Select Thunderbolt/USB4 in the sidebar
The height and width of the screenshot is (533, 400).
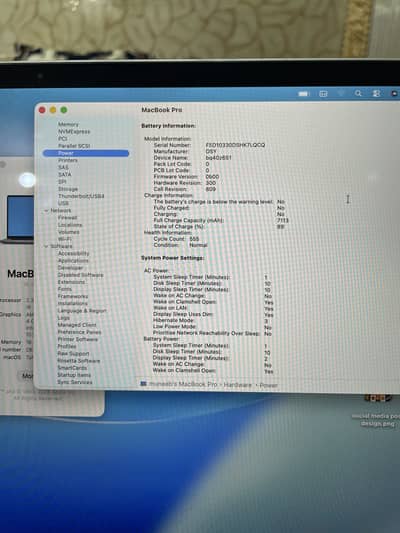click(x=81, y=196)
